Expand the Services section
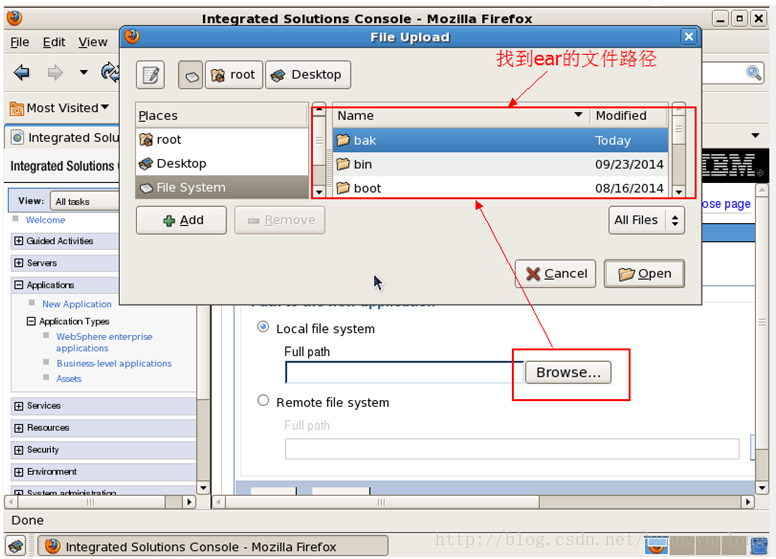 click(x=18, y=406)
